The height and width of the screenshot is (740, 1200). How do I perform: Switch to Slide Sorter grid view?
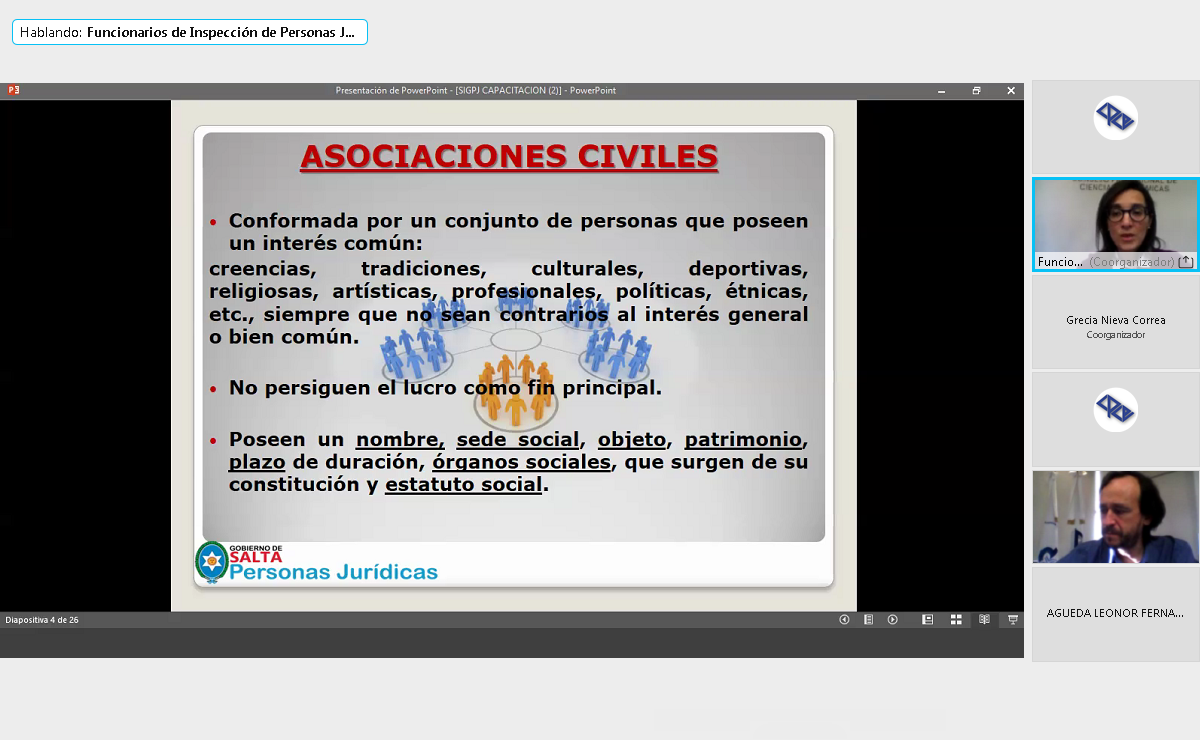(x=956, y=620)
